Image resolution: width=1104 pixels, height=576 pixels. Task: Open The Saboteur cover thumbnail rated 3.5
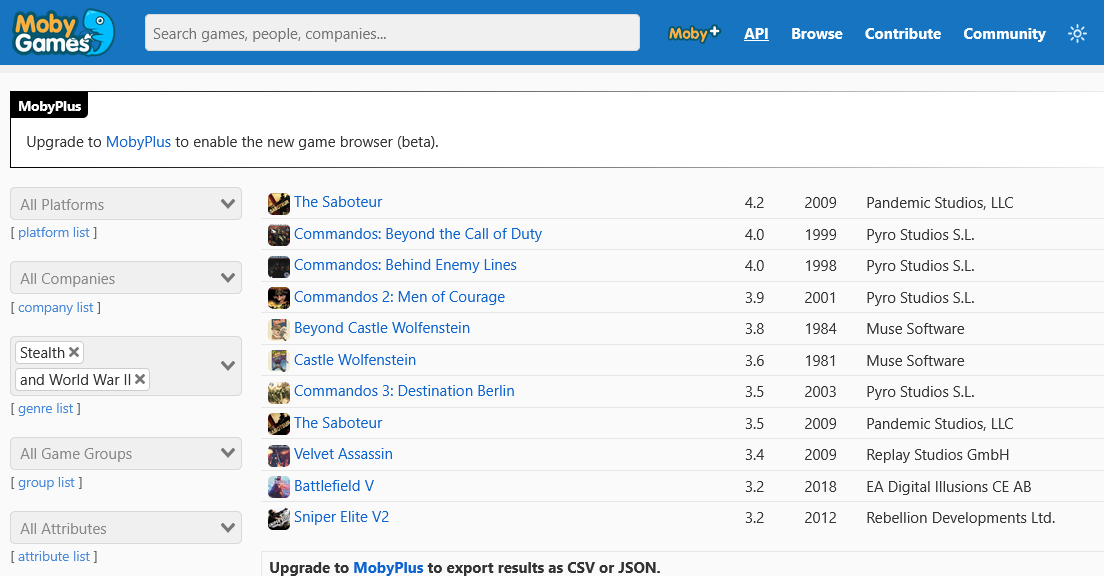[x=279, y=423]
